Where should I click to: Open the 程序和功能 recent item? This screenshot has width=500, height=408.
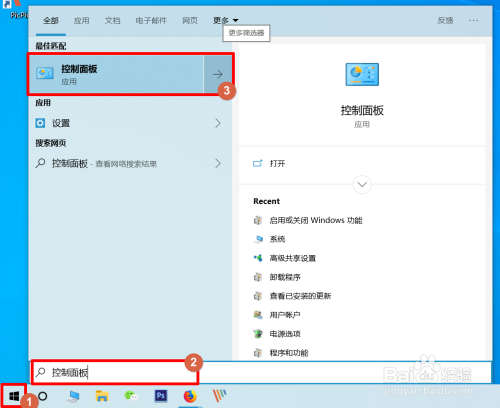pyautogui.click(x=289, y=353)
